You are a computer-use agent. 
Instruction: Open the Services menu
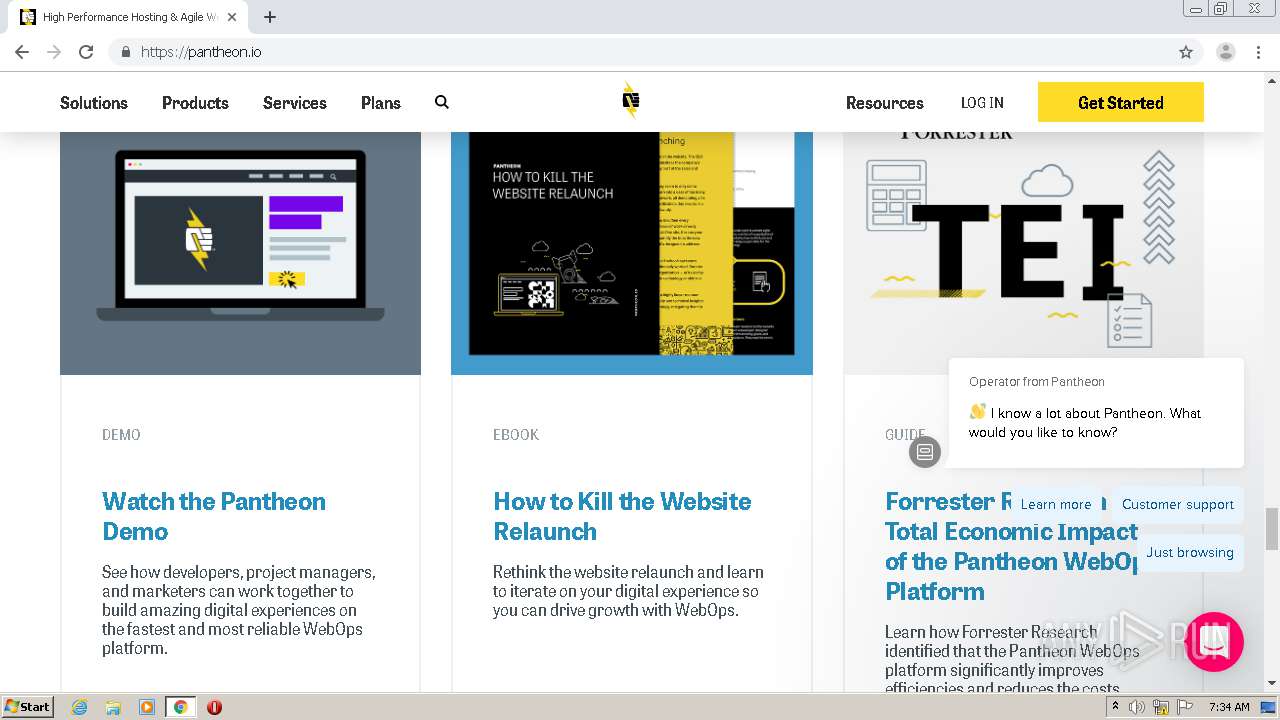[295, 103]
